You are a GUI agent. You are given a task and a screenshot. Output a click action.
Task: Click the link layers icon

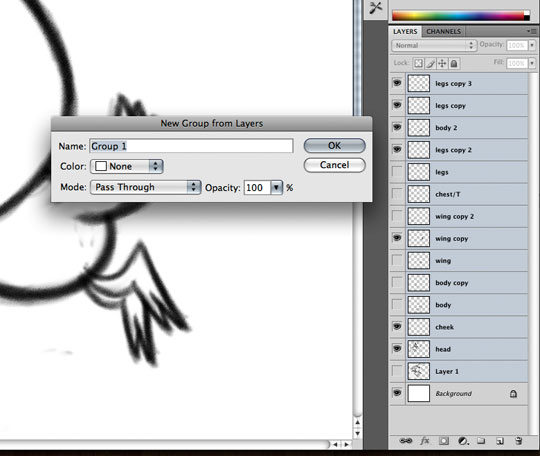(x=405, y=441)
